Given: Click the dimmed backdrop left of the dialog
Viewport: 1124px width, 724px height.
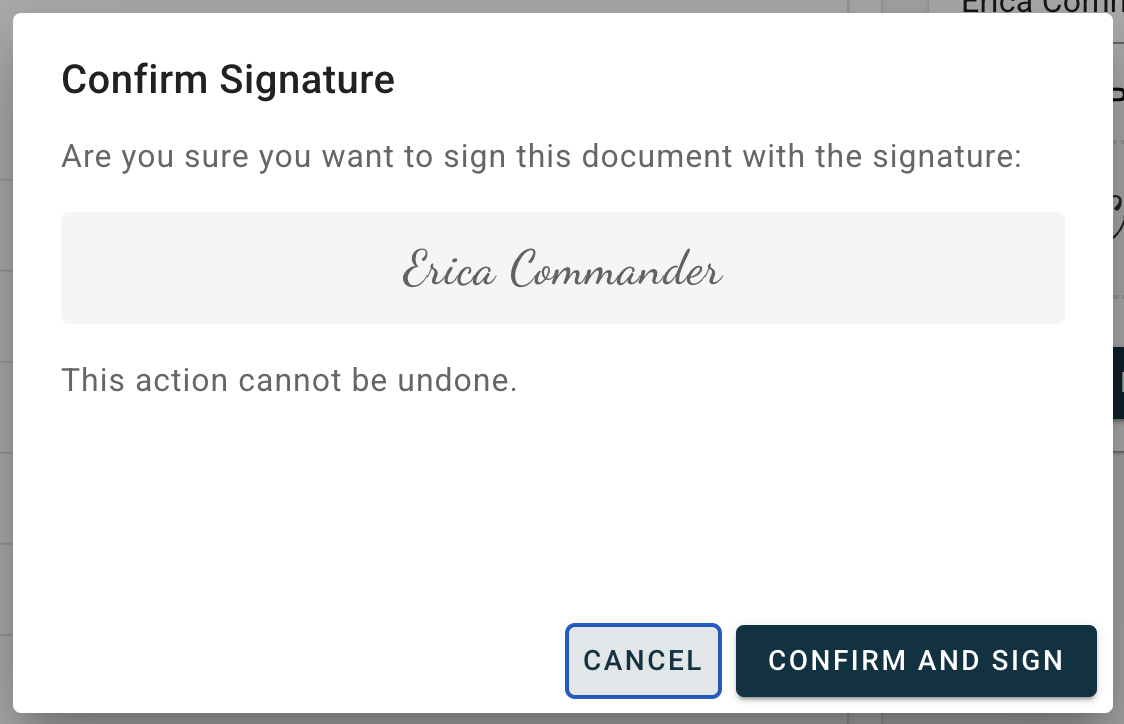Looking at the screenshot, I should point(5,360).
